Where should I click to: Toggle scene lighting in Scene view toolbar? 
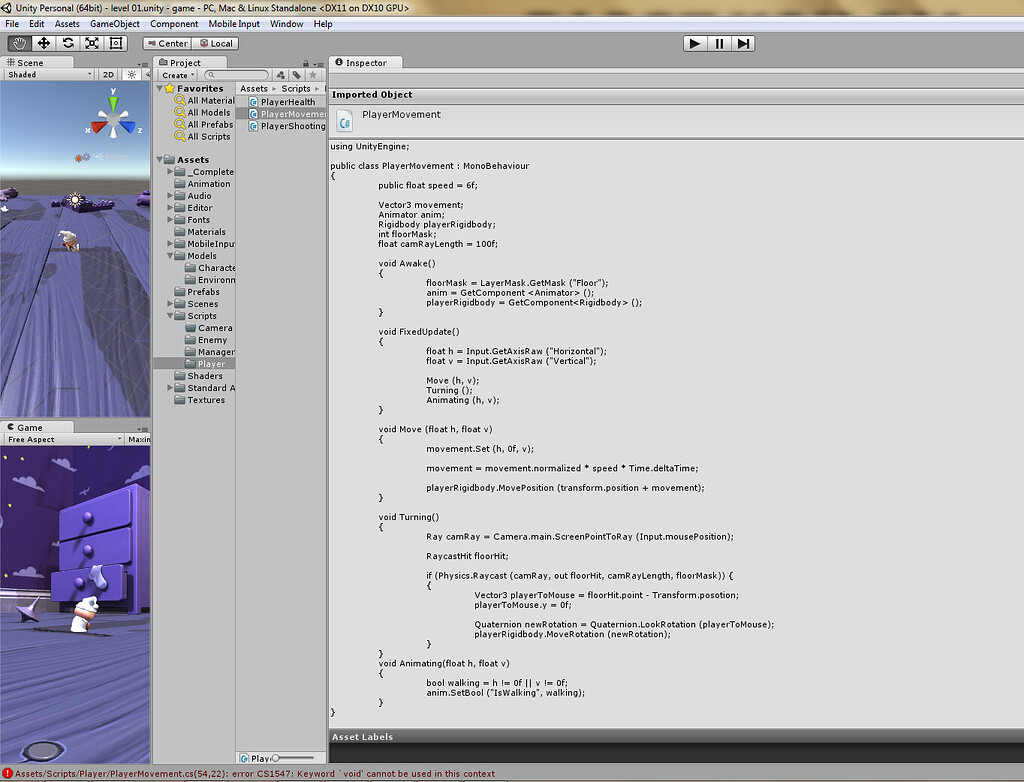click(131, 74)
